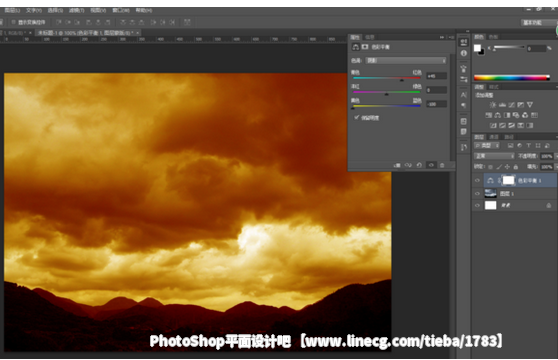Open the Tone dropdown in Color Balance

(406, 61)
